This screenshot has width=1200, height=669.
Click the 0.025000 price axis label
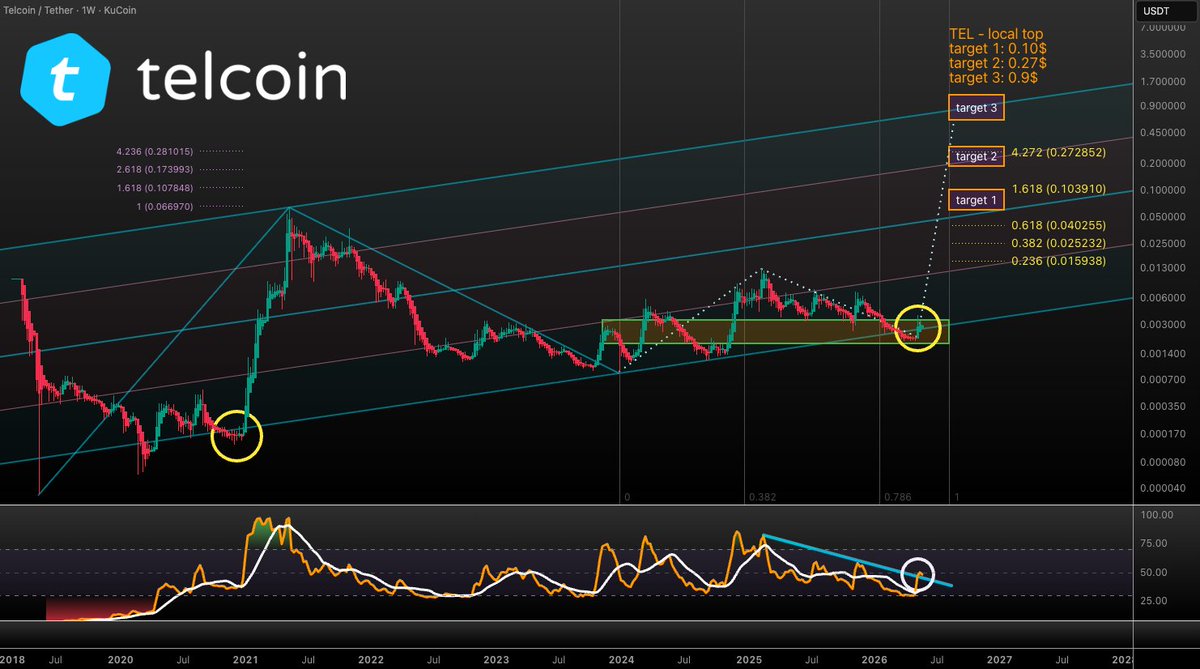coord(1161,243)
